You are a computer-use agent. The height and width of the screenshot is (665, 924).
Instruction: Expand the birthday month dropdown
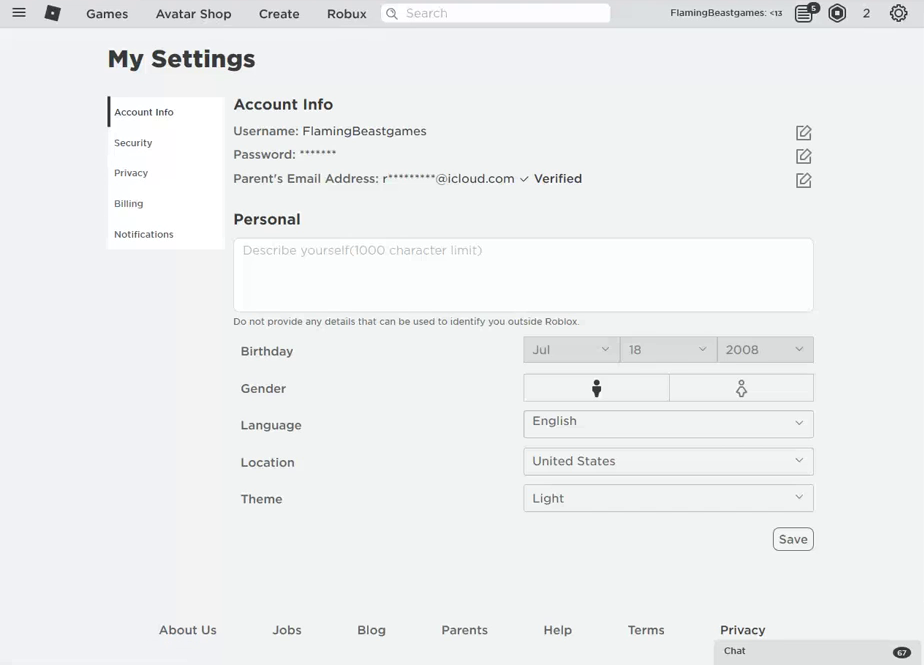[x=571, y=350]
